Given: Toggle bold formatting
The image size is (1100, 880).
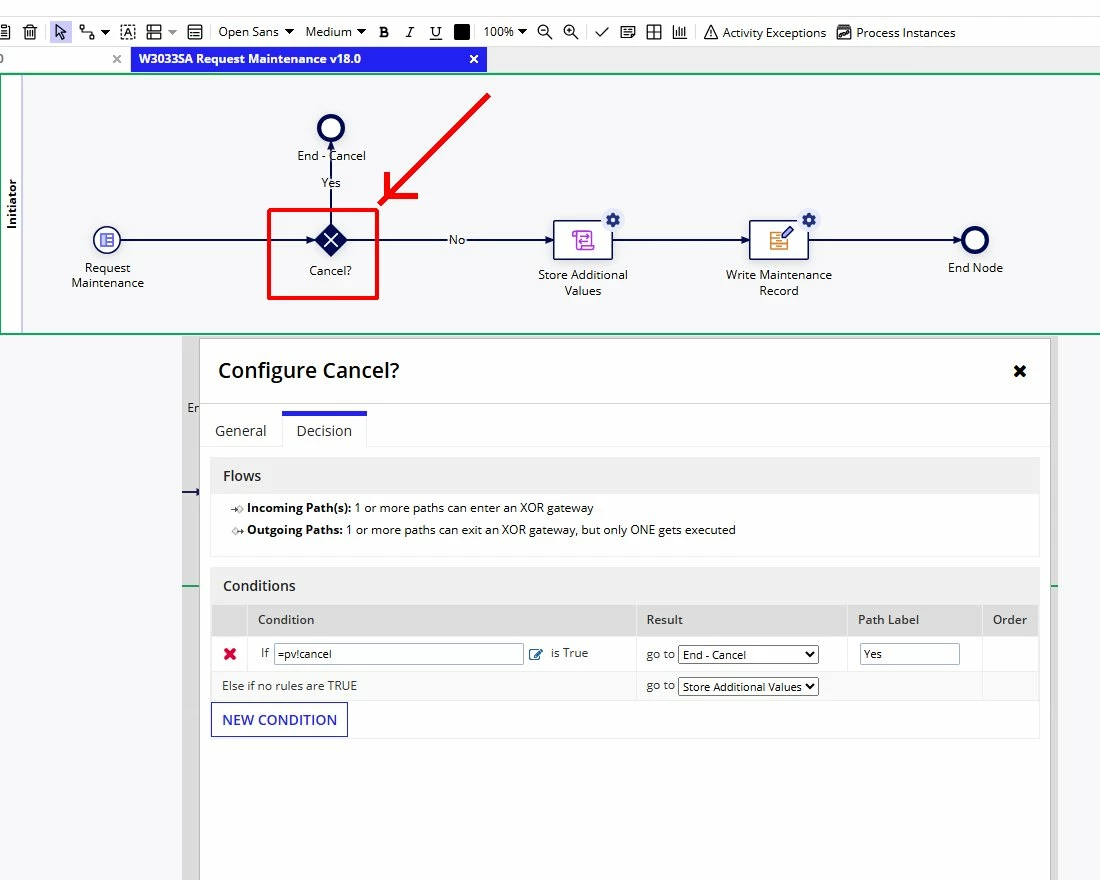Looking at the screenshot, I should (x=384, y=32).
